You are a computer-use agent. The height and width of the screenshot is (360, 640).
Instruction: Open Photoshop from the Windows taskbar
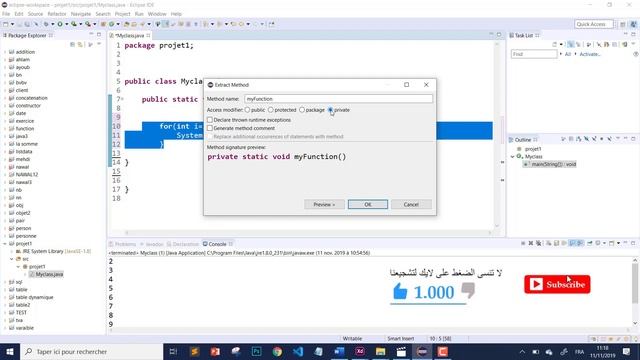click(x=257, y=351)
